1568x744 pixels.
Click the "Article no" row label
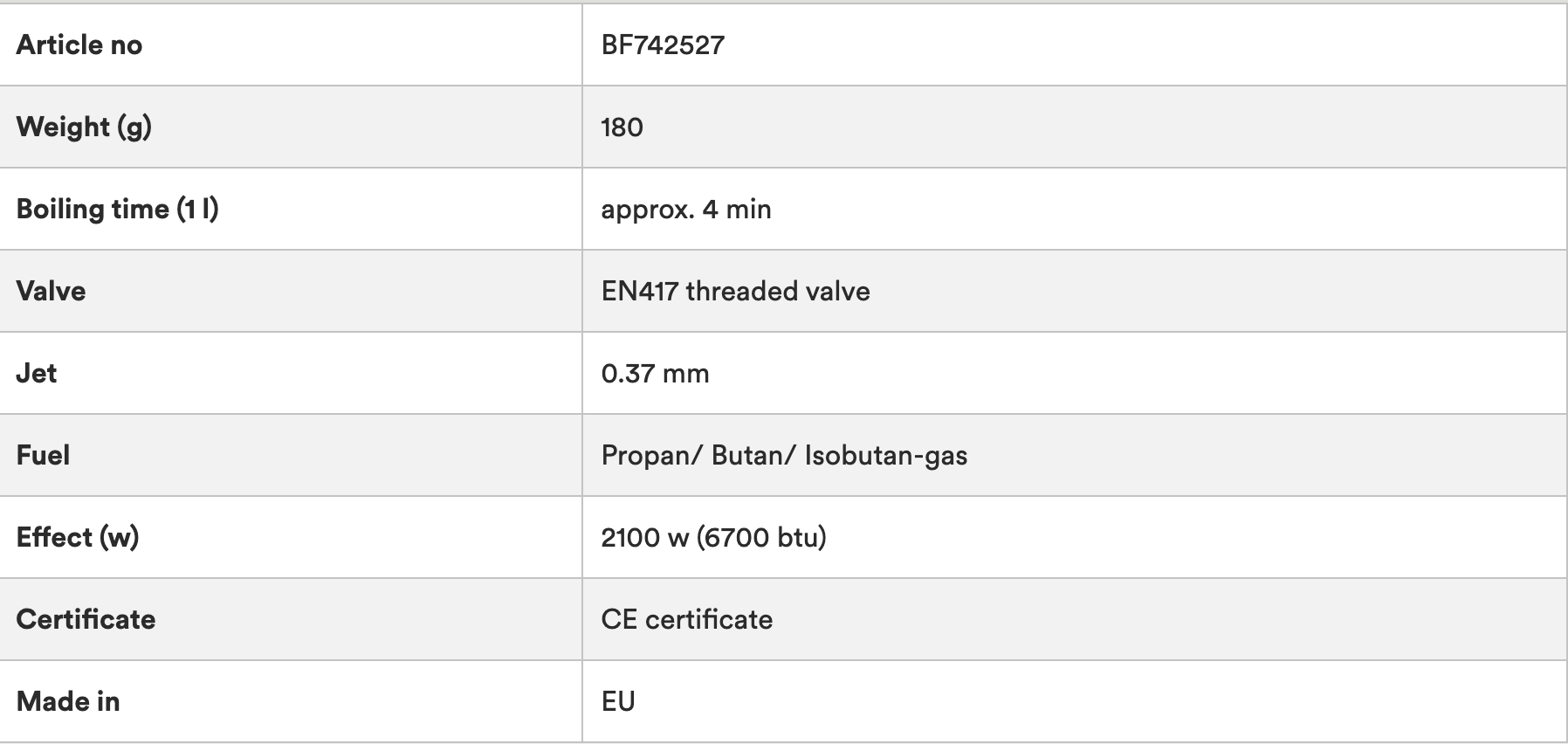coord(79,45)
